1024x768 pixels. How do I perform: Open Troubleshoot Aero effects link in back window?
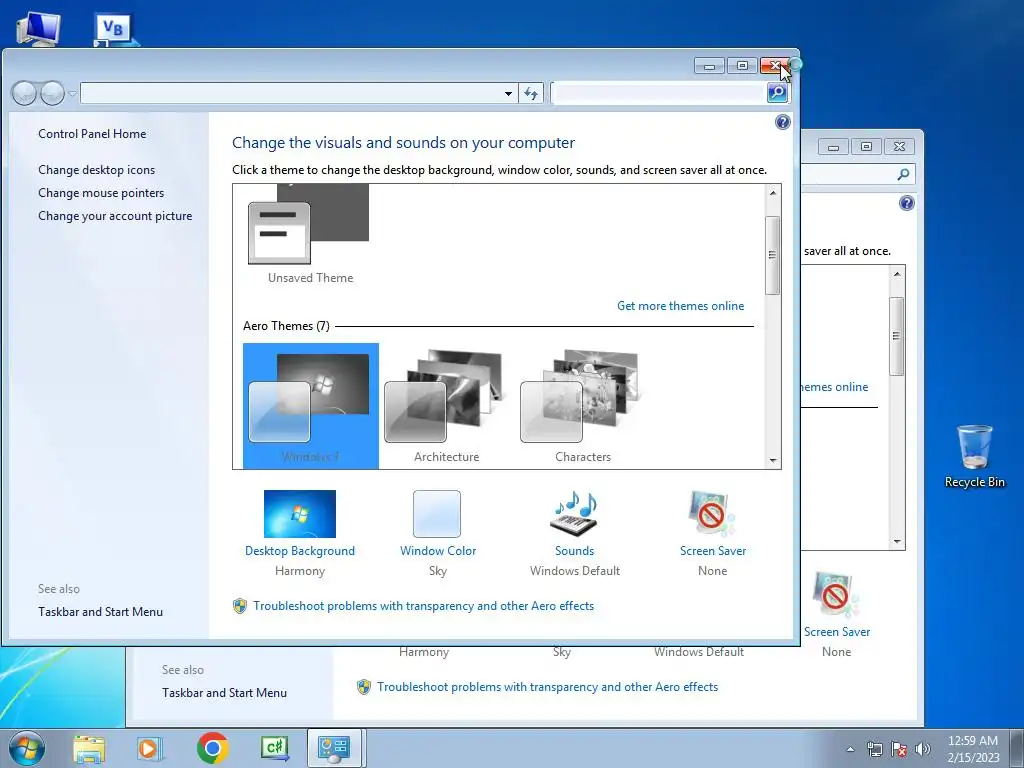[x=547, y=687]
